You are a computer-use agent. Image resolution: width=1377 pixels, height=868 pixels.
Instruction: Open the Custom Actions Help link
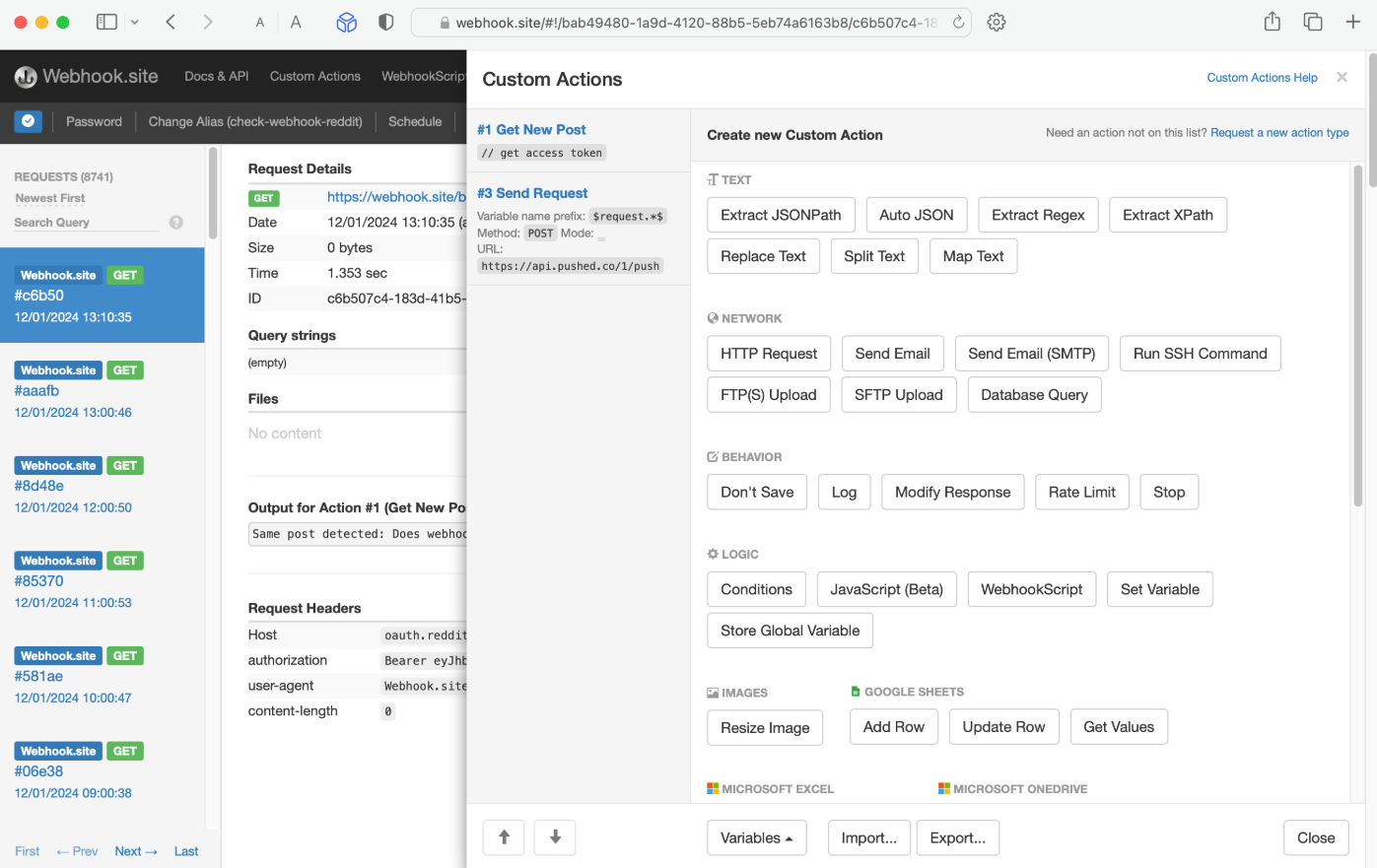[x=1262, y=78]
